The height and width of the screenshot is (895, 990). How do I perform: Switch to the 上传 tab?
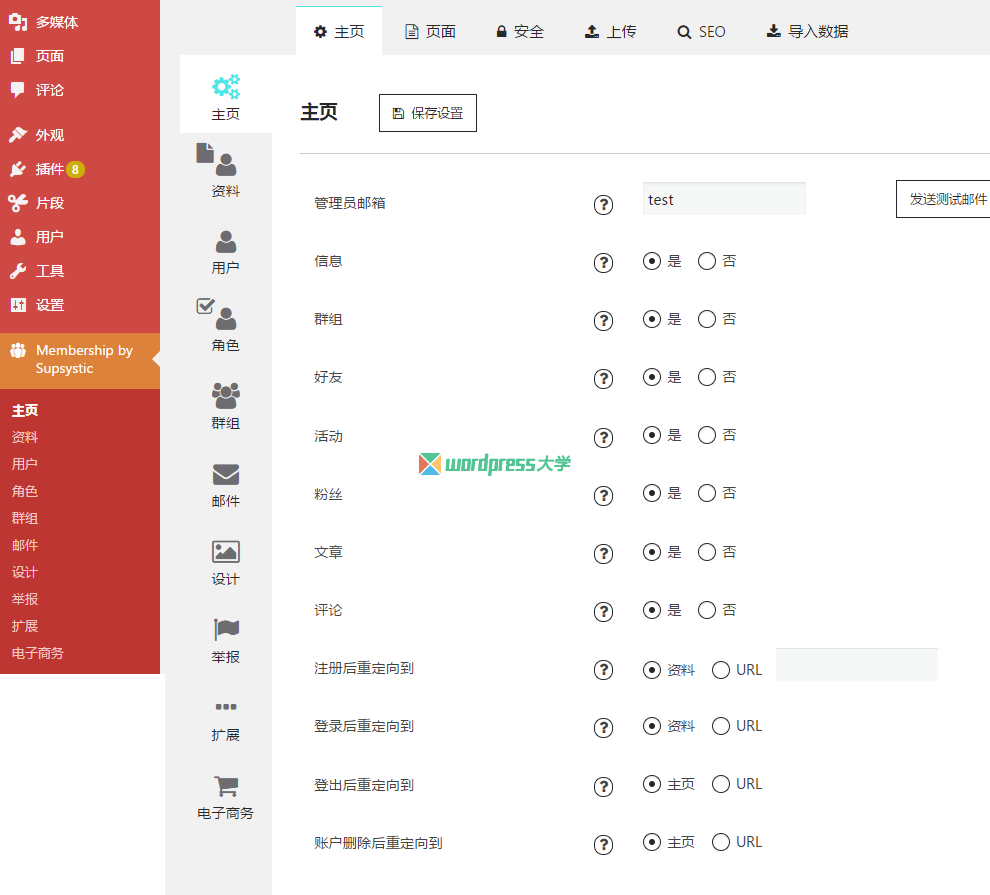611,32
